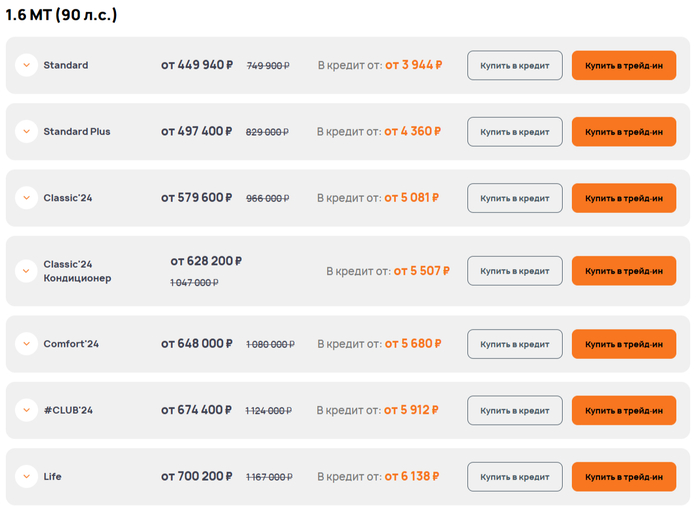Choose credit purchase for Comfort'24
Viewport: 700px width, 506px height.
coord(514,344)
